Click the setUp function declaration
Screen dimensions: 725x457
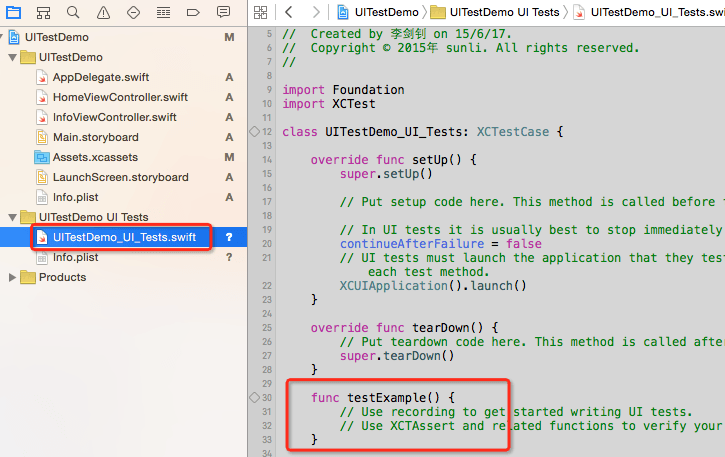pyautogui.click(x=393, y=160)
